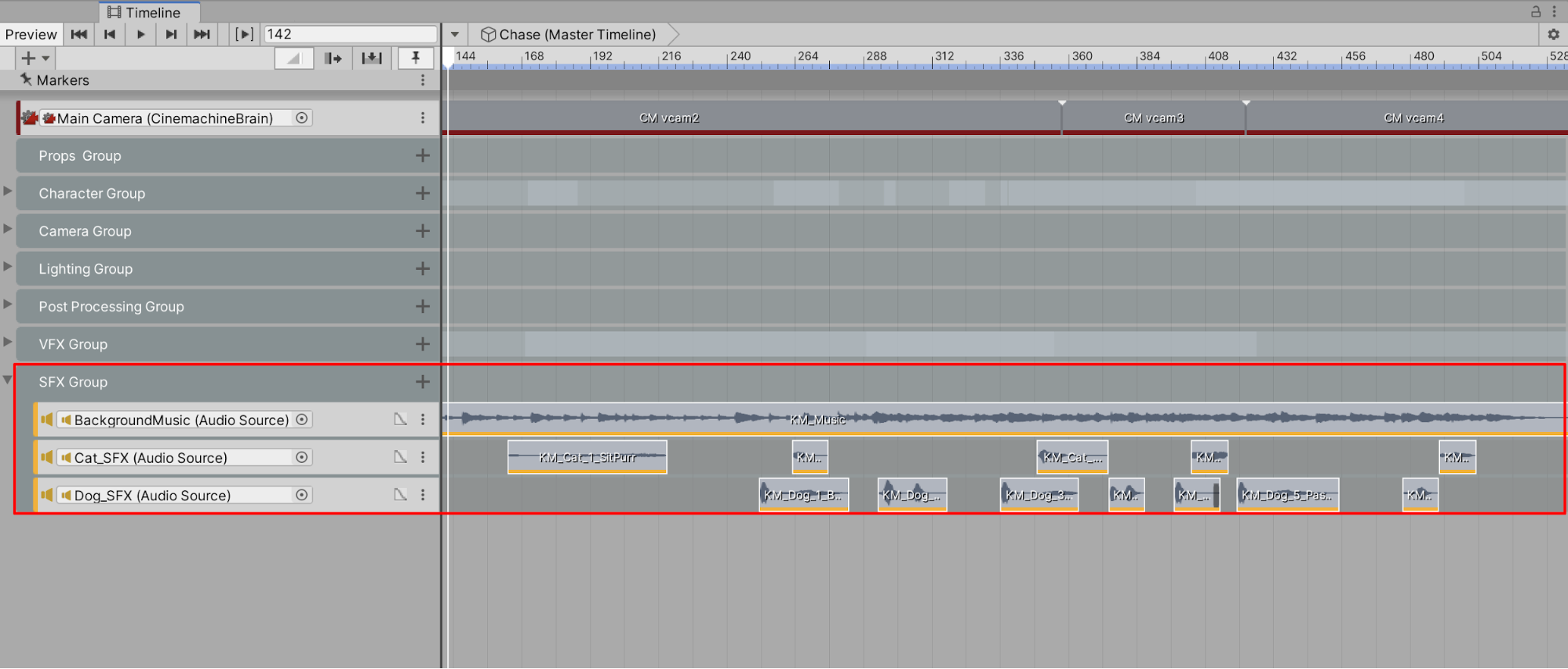
Task: Go to the next frame
Action: tap(171, 35)
